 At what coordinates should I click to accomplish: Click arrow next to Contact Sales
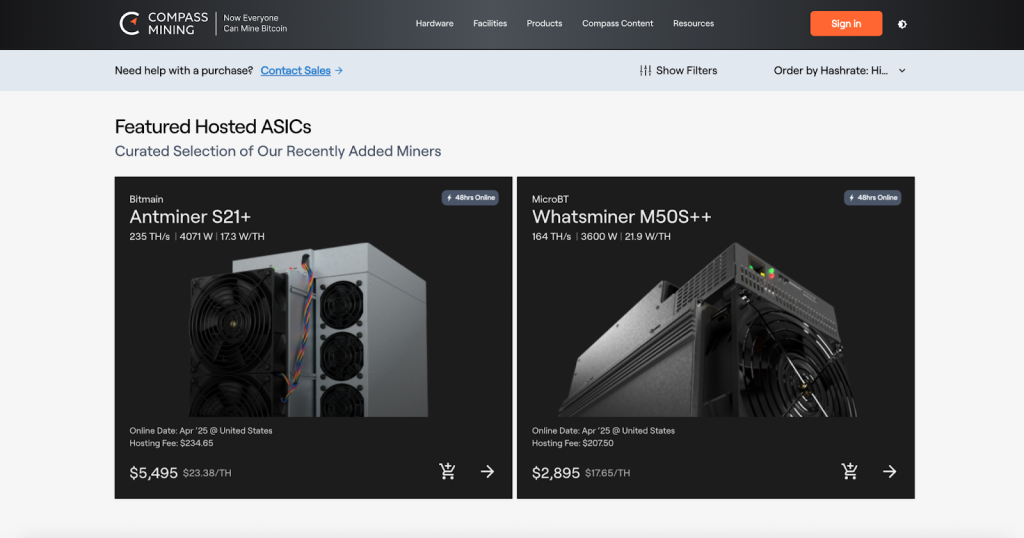pyautogui.click(x=339, y=71)
